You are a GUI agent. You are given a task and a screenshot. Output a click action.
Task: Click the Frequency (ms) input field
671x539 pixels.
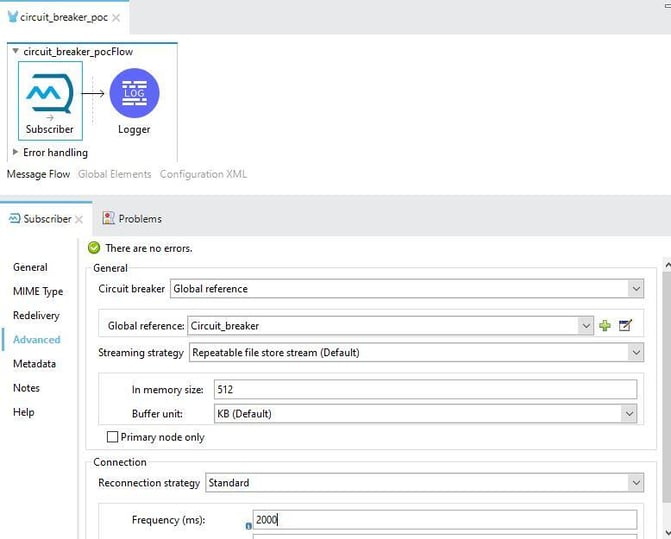pos(445,520)
